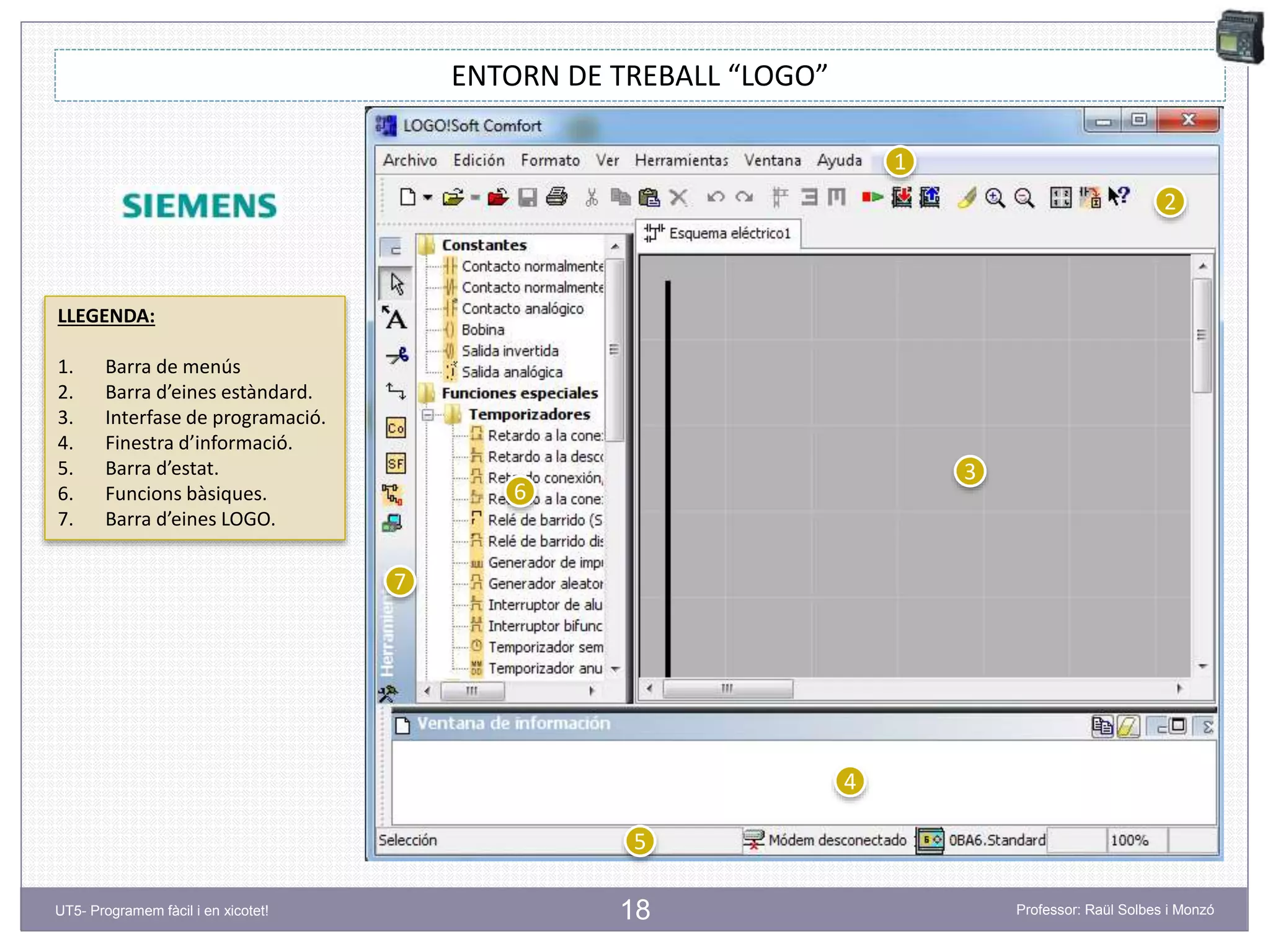Click the diagram vertical scrollbar thumb
This screenshot has width=1270, height=952.
point(1202,335)
